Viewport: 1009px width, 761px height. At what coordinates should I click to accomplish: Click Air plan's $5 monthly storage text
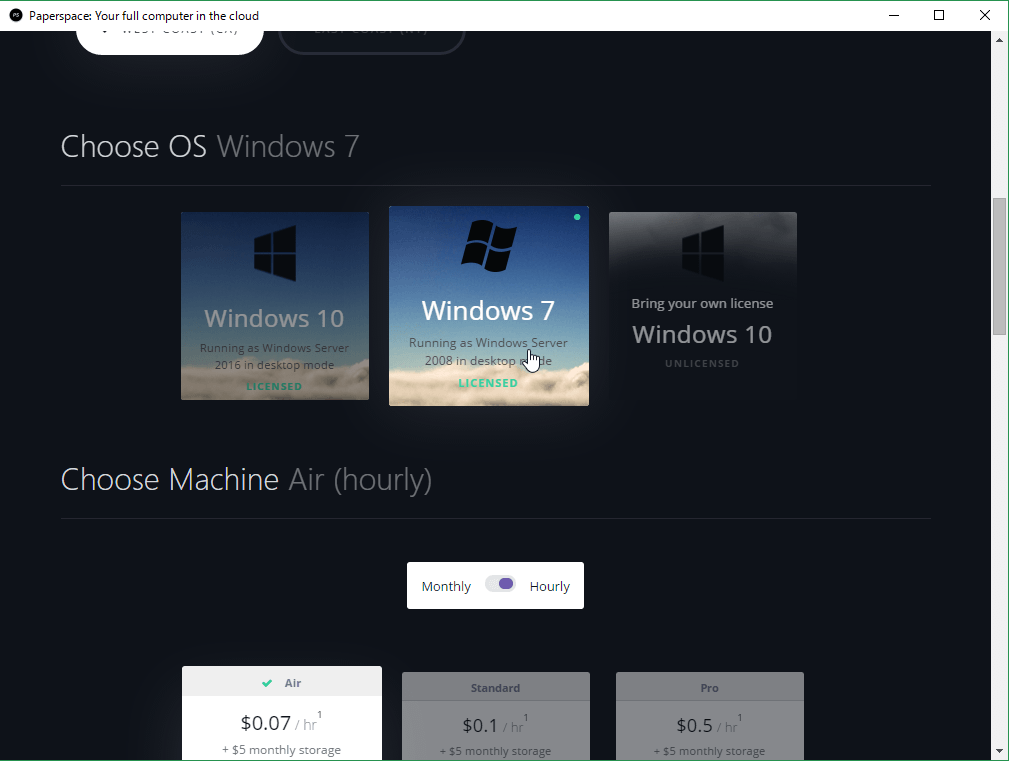[281, 750]
